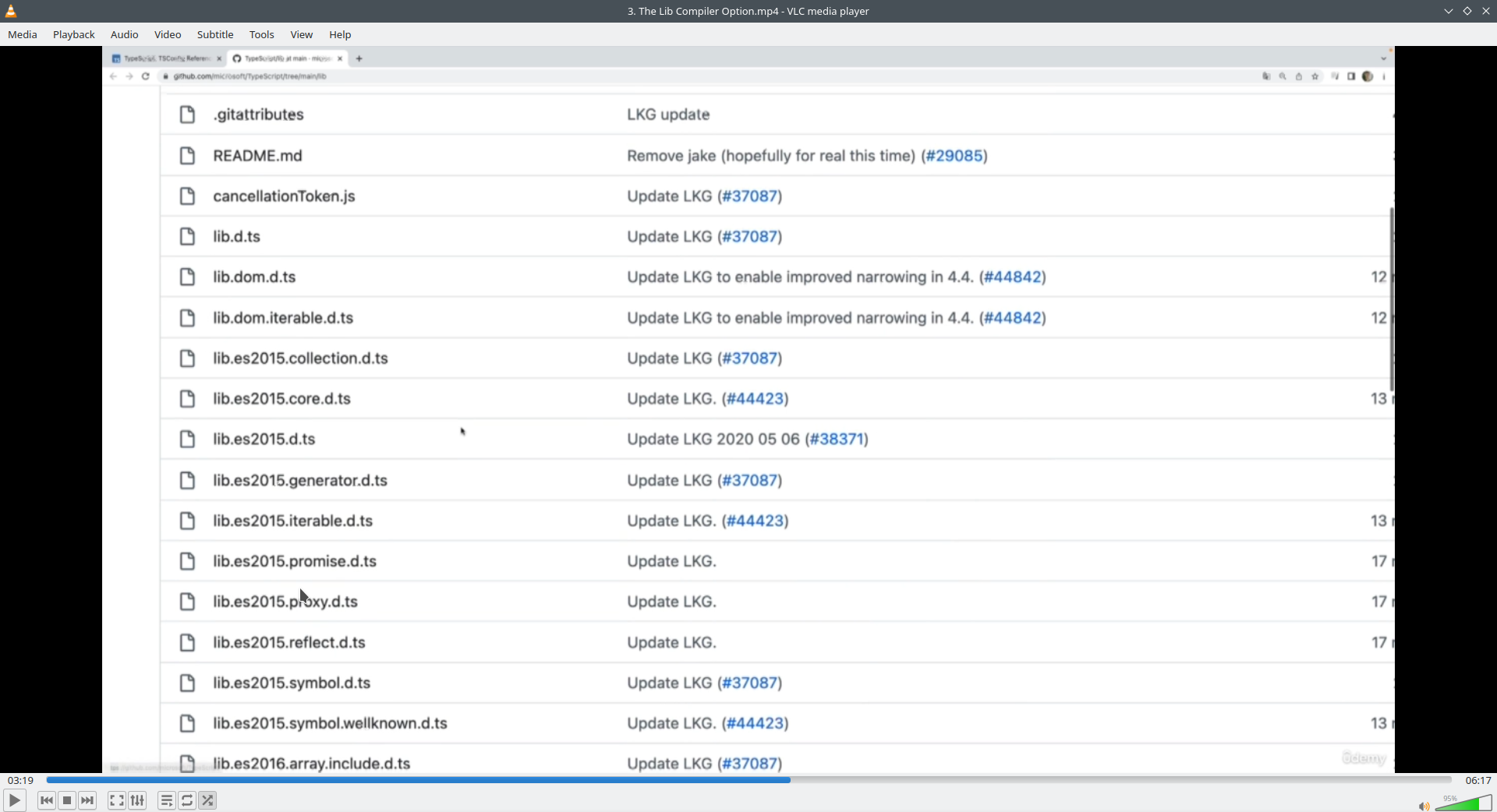Open pull request #38371 link
This screenshot has width=1497, height=812.
click(838, 440)
